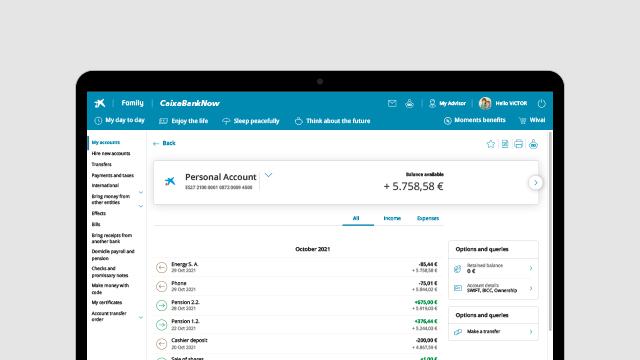The image size is (640, 360).
Task: Open Hire new accounts
Action: pos(111,153)
